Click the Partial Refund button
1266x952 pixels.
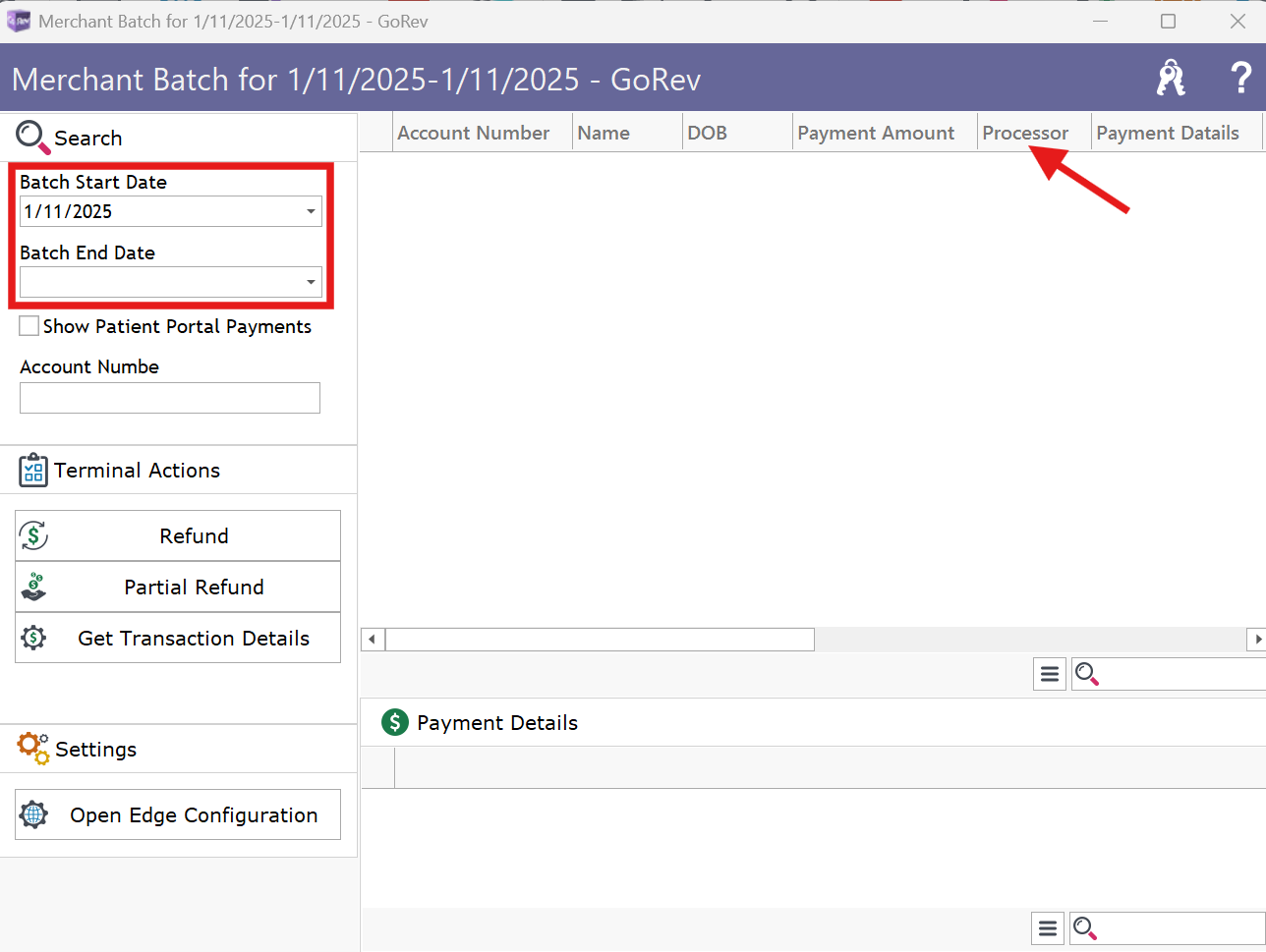pyautogui.click(x=178, y=587)
